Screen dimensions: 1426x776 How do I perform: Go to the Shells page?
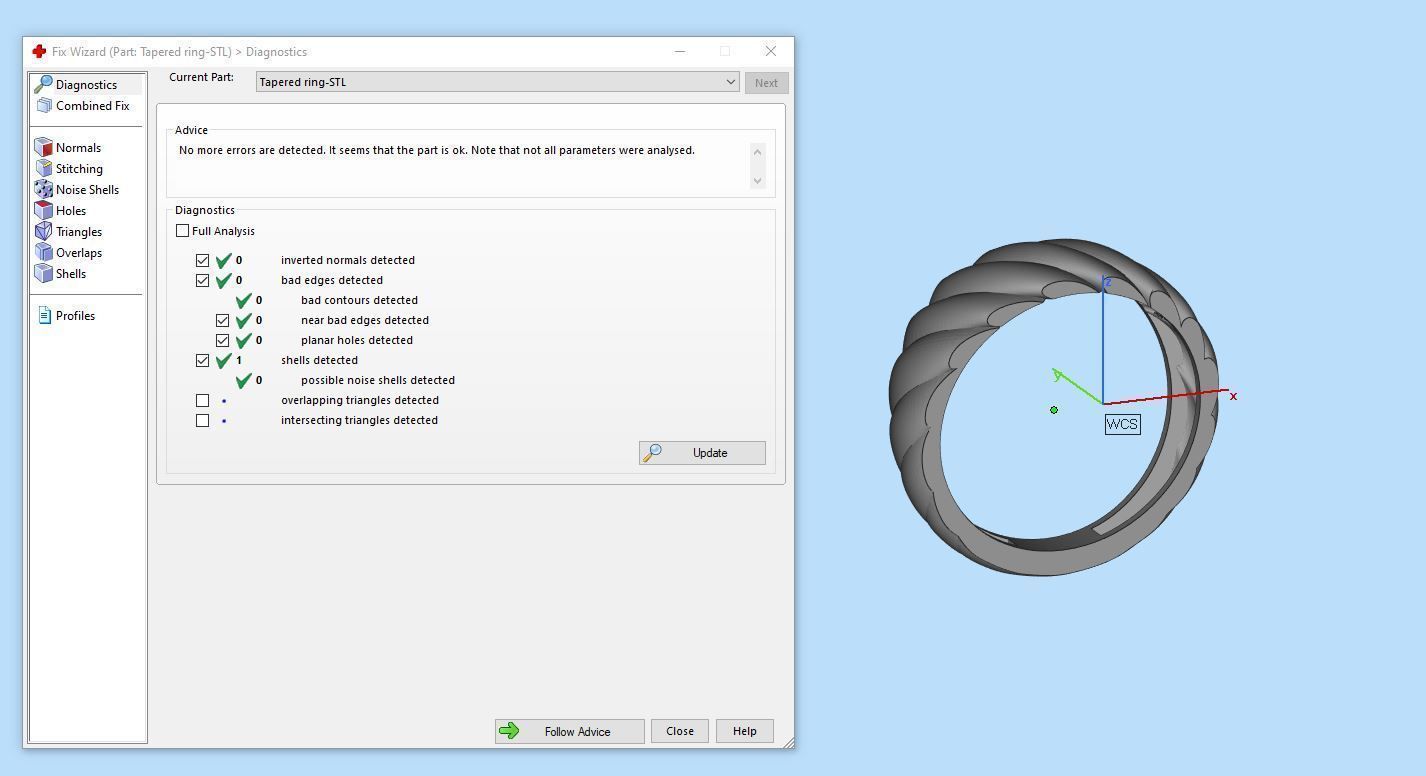click(x=71, y=274)
